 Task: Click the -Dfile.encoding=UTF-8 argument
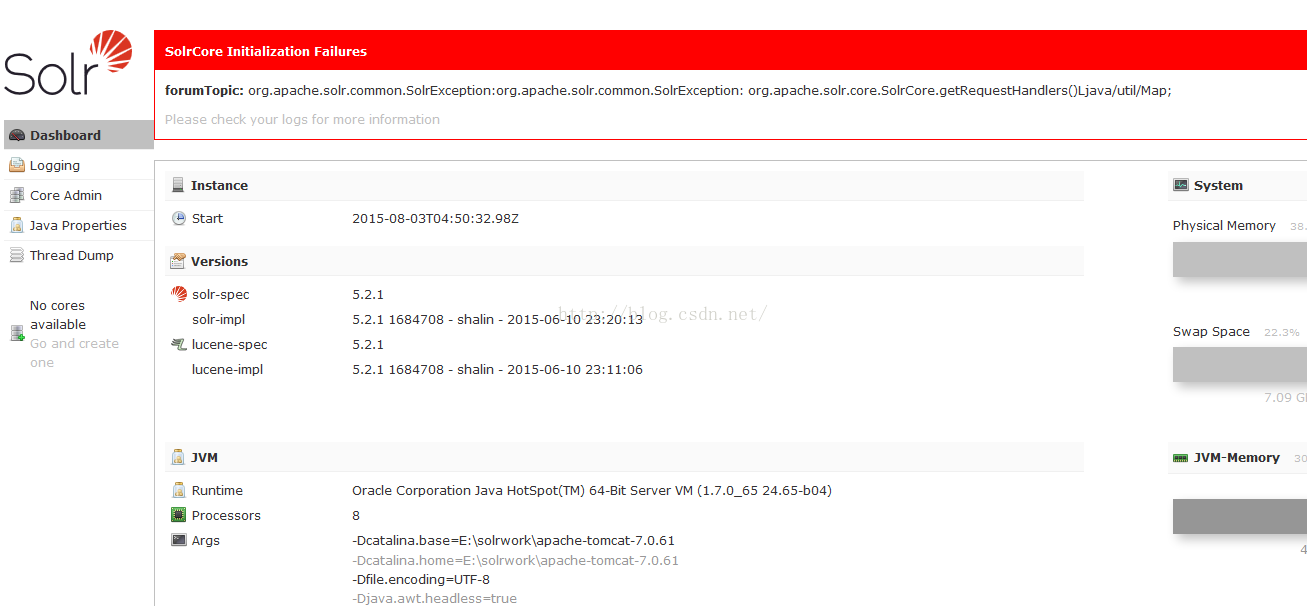point(421,579)
